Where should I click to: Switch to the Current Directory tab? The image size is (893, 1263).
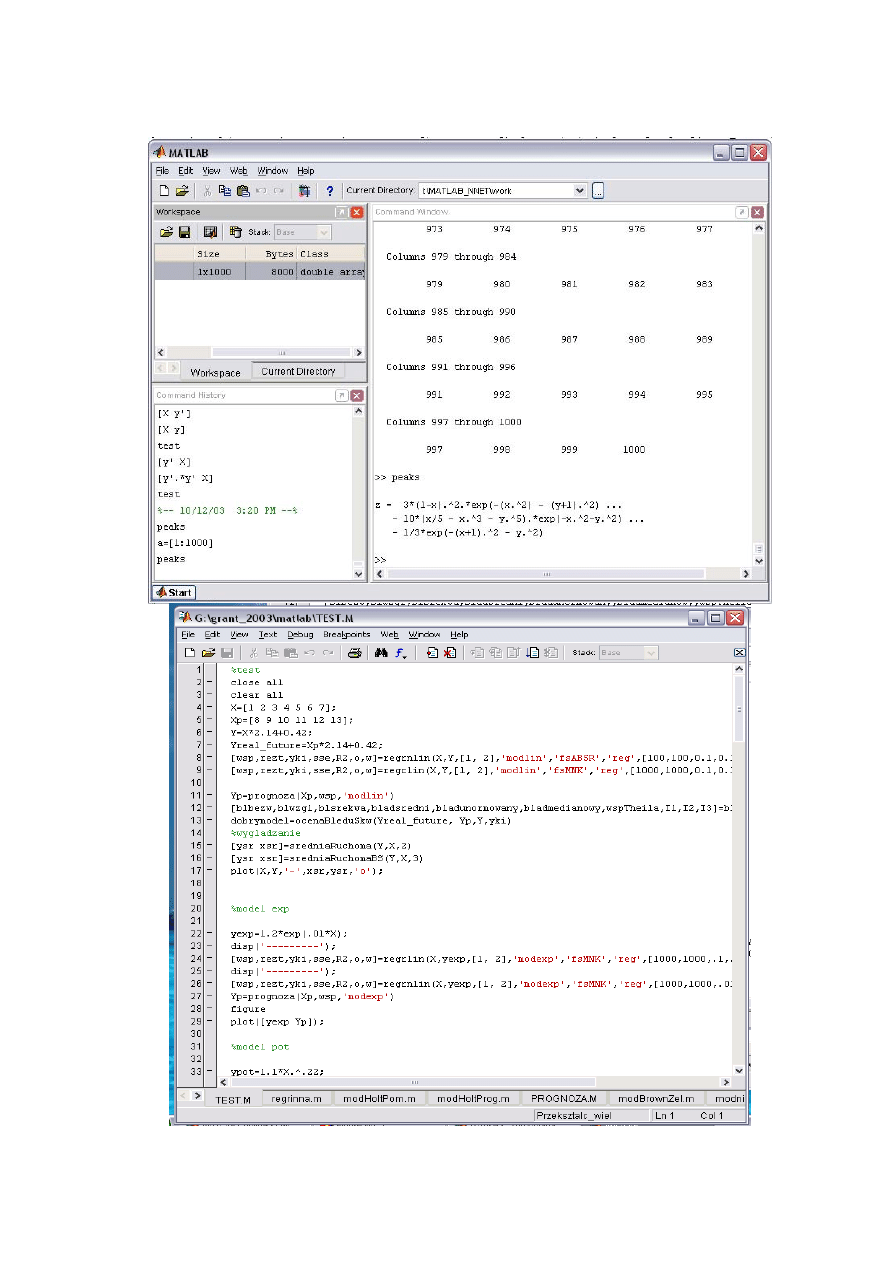click(x=298, y=372)
